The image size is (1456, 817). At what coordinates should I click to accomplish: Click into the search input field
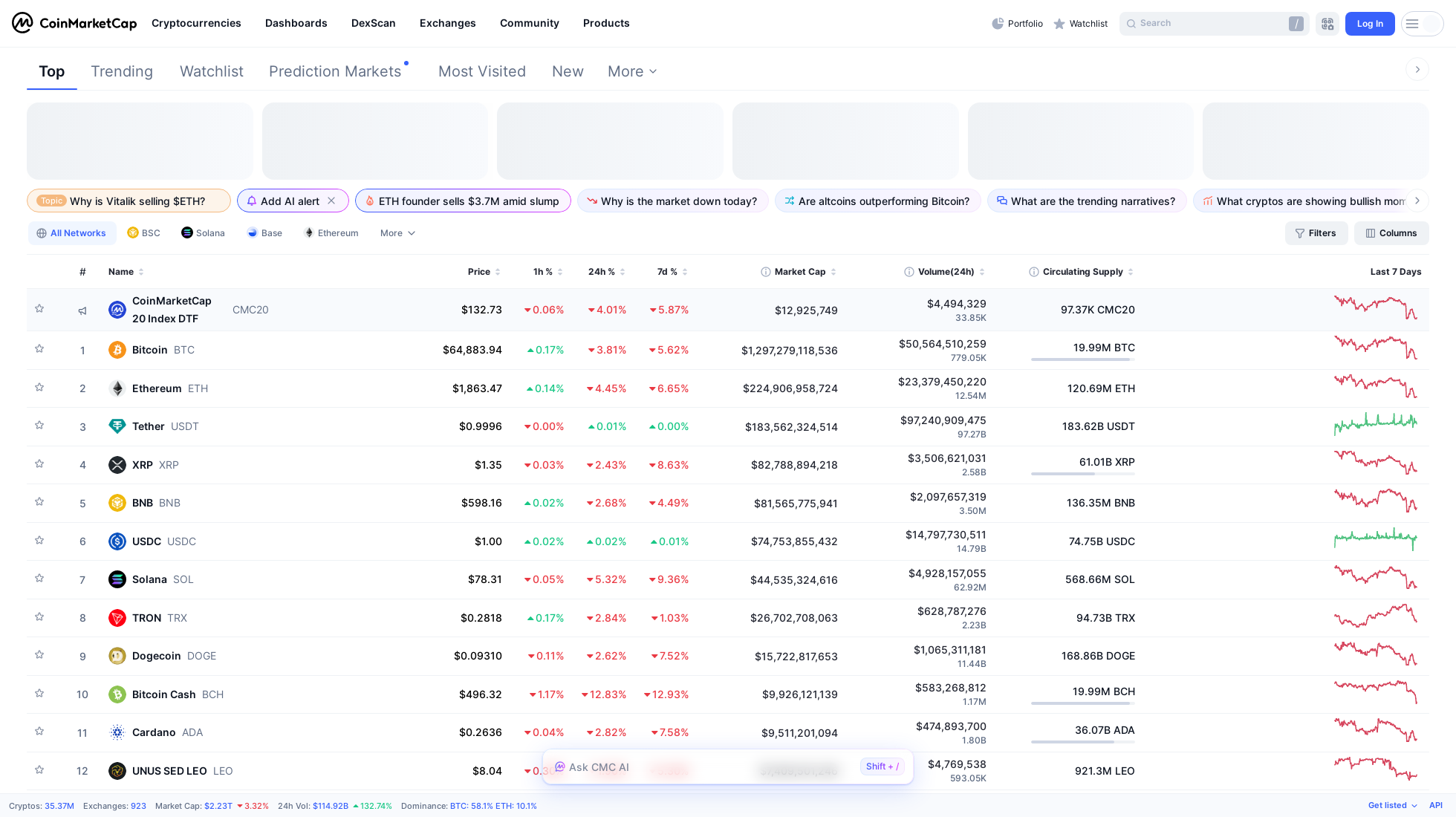point(1203,23)
